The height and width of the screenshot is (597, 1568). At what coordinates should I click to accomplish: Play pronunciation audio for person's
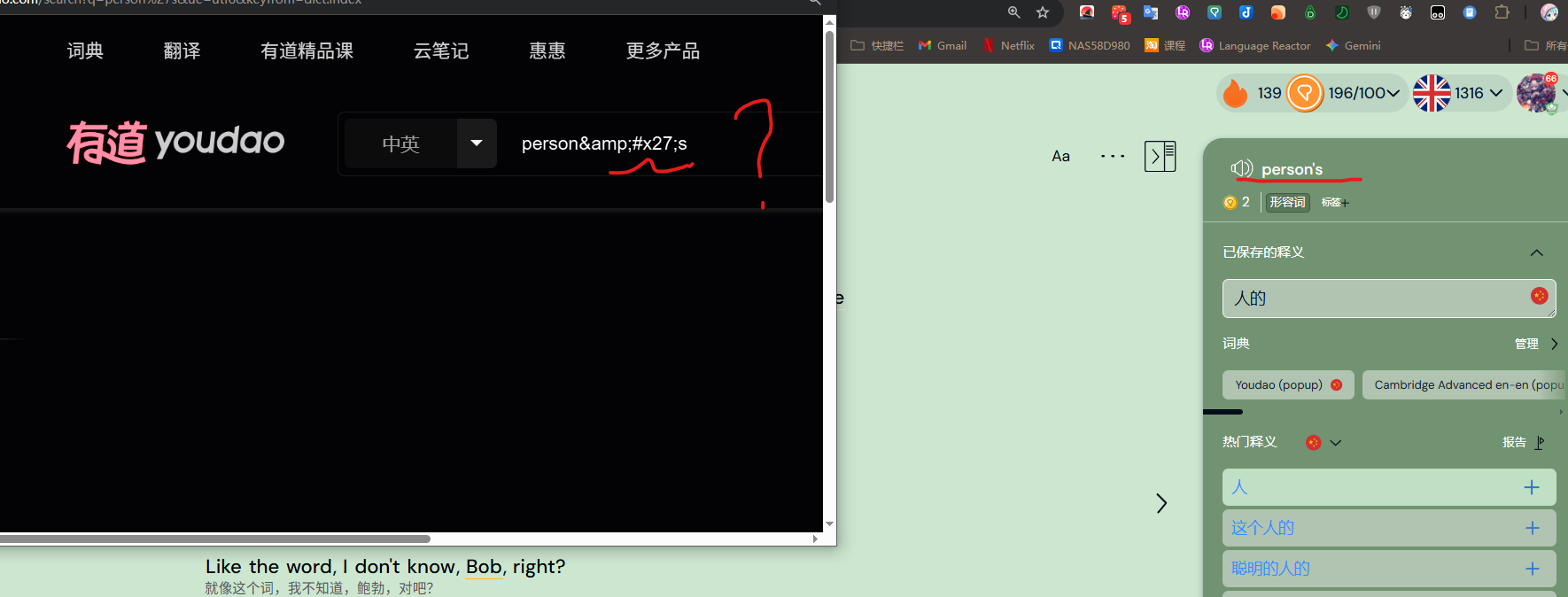[1241, 168]
